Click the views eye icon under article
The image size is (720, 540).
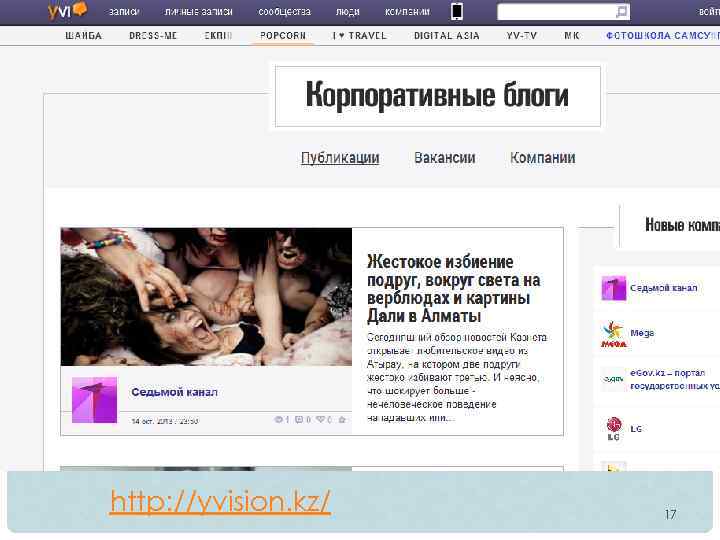[x=279, y=419]
